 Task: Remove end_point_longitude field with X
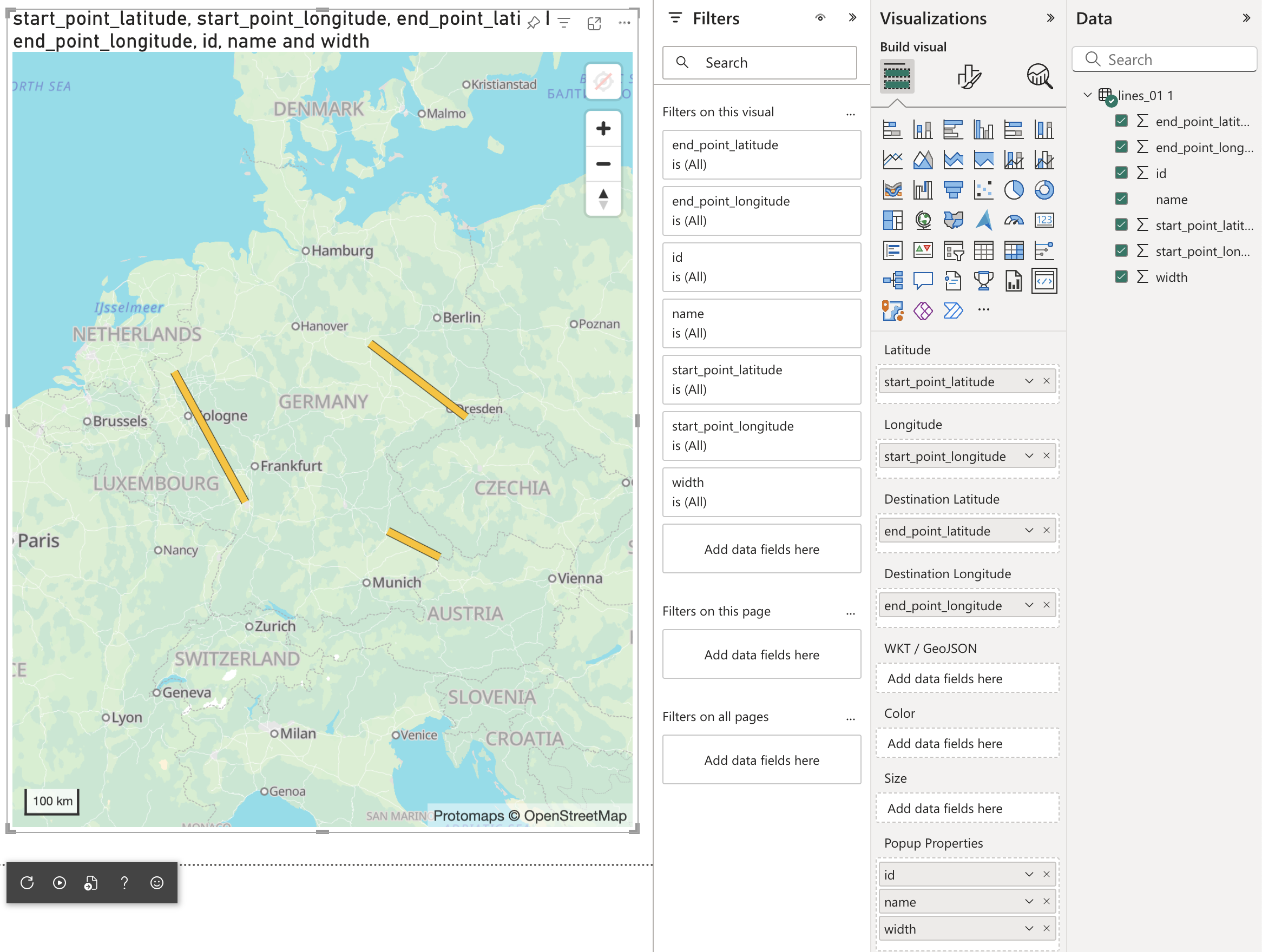(1046, 605)
